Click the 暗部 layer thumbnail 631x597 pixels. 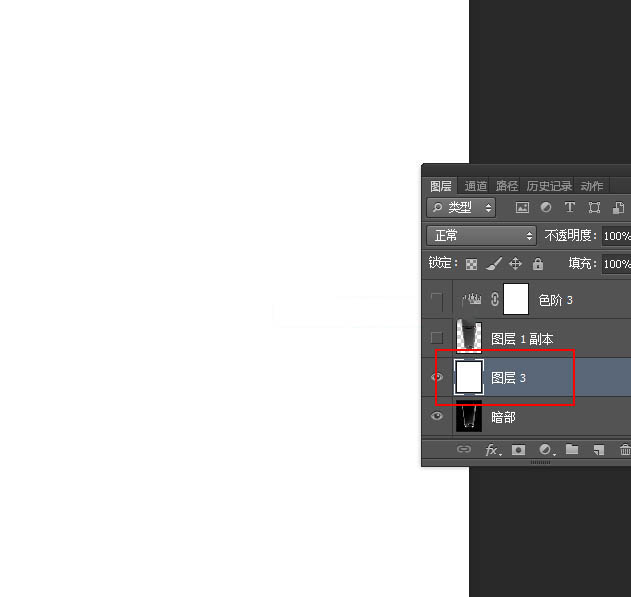(469, 416)
